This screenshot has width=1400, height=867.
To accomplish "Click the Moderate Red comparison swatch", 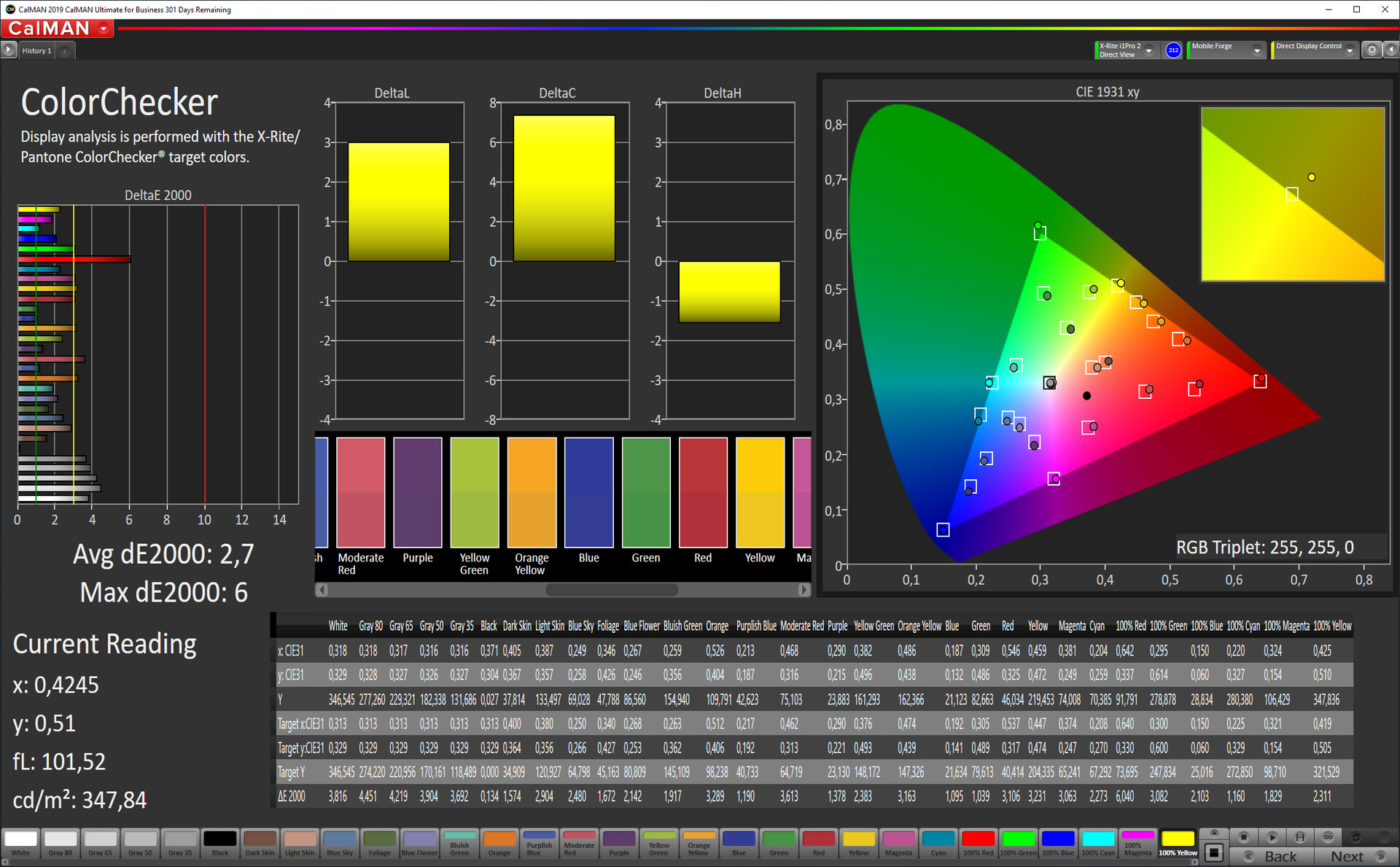I will 360,492.
